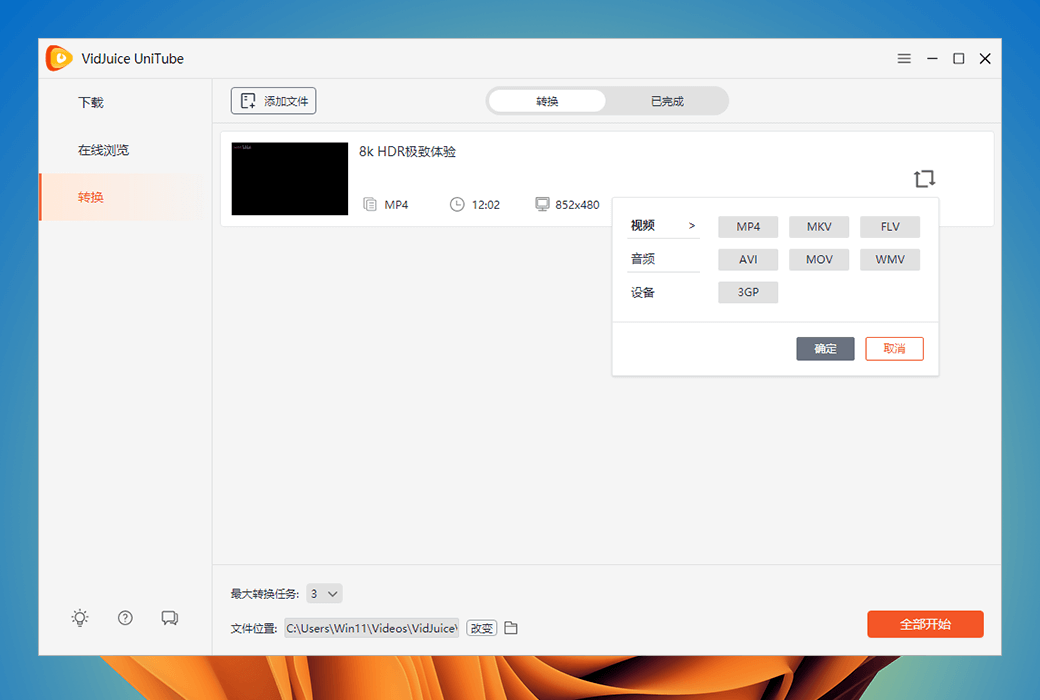Click the VidJuice UniTube logo icon
The width and height of the screenshot is (1040, 700).
point(58,58)
